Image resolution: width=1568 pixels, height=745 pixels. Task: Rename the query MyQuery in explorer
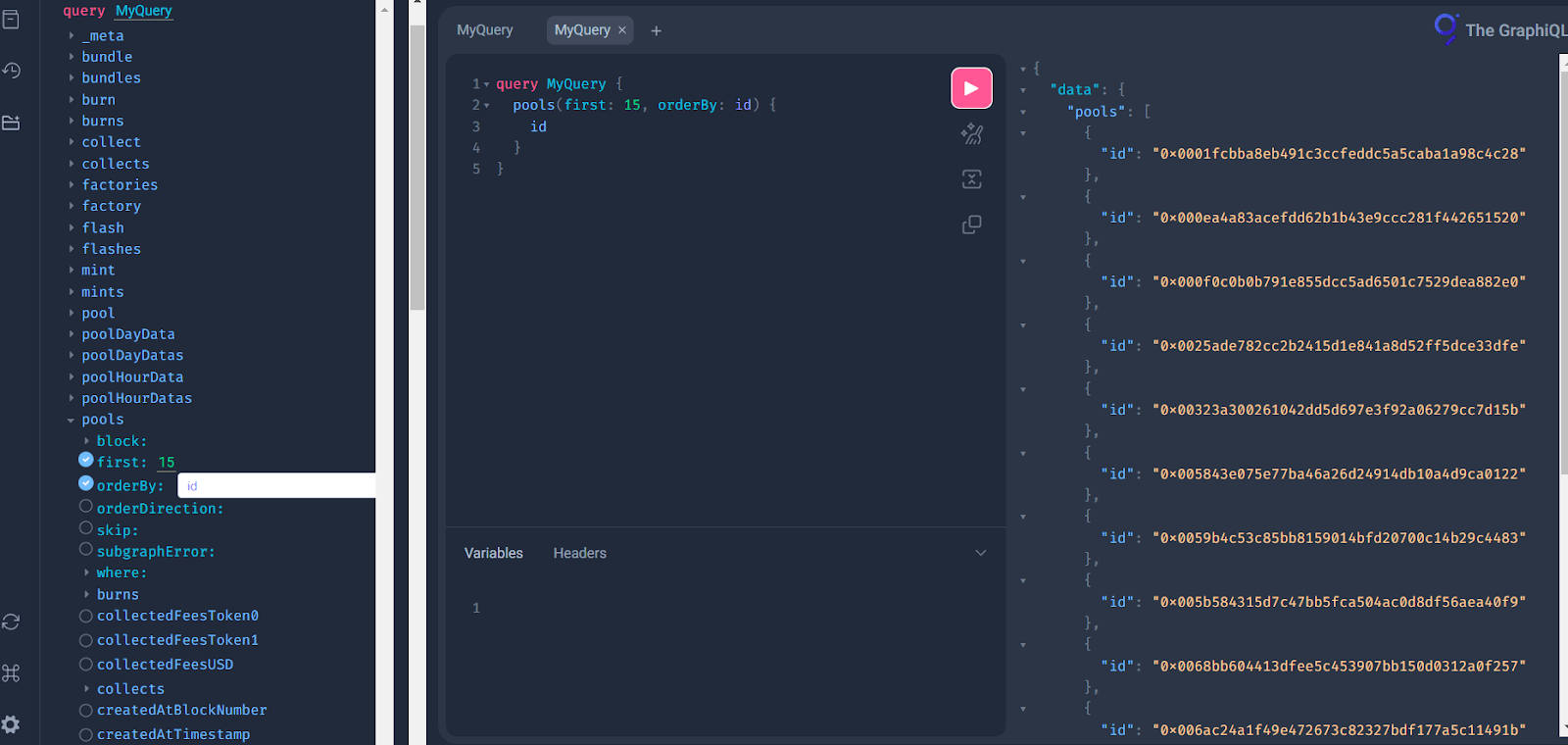pos(144,11)
